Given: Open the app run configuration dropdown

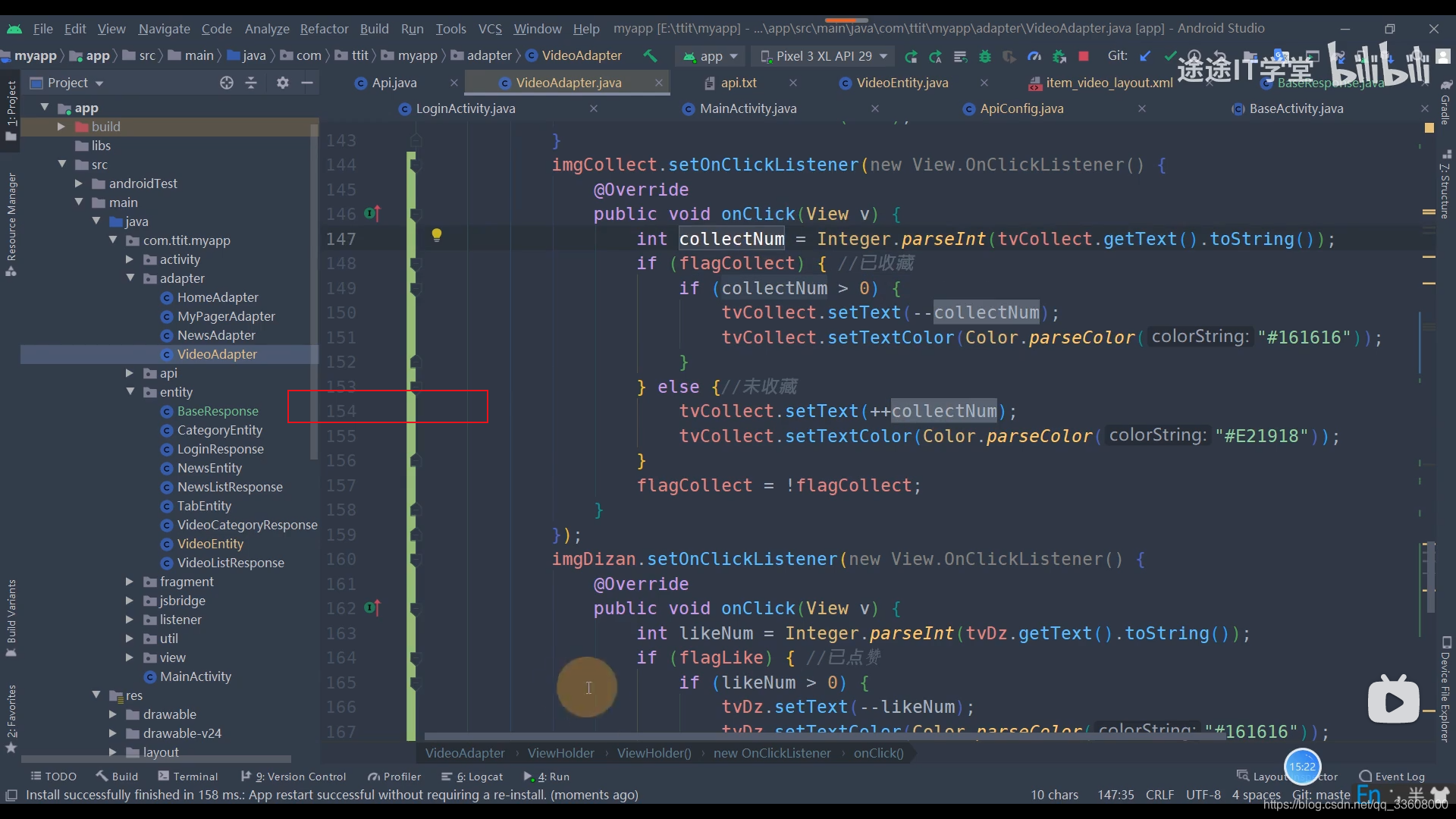Looking at the screenshot, I should [x=711, y=56].
